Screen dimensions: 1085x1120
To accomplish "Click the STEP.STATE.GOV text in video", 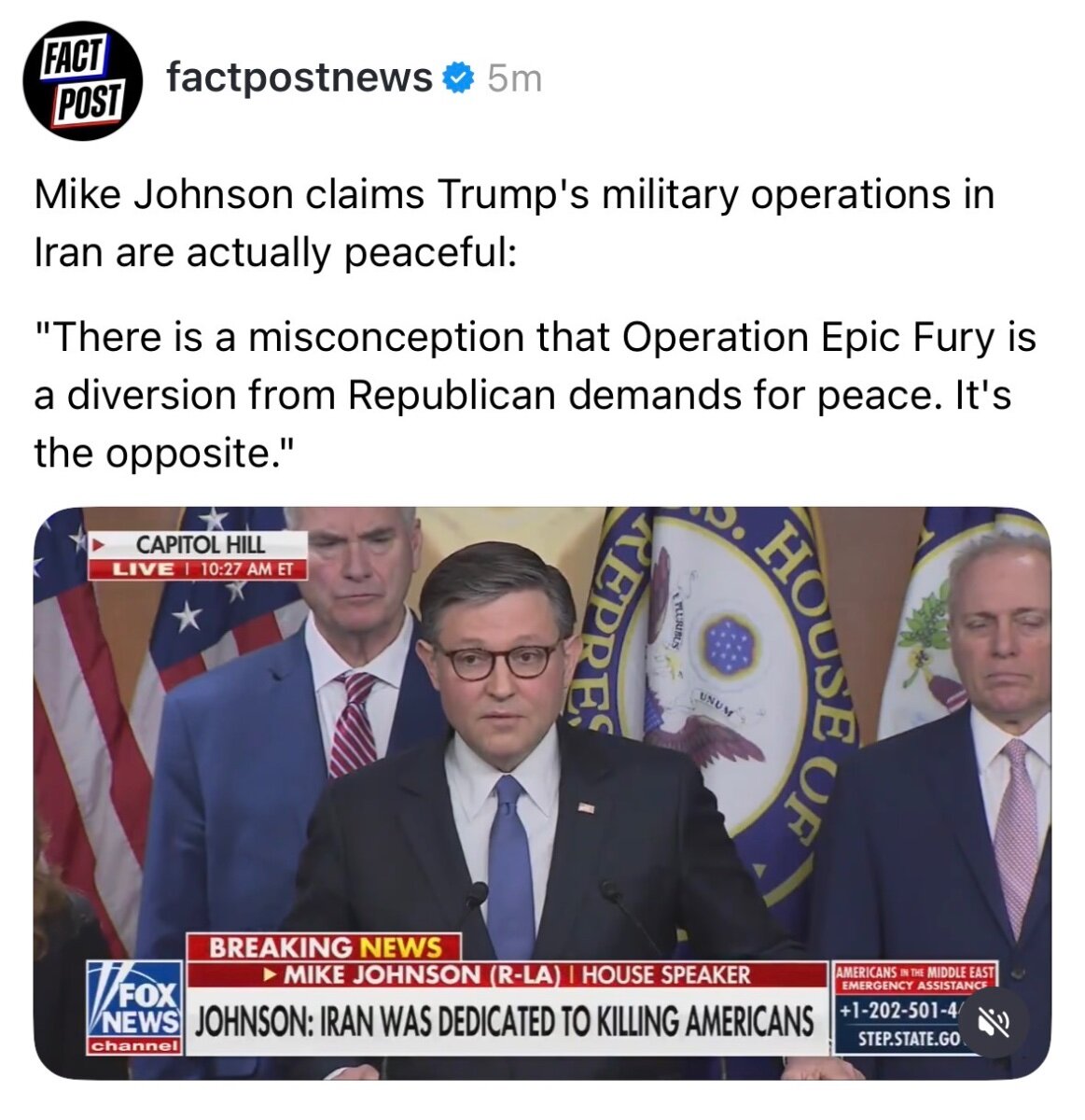I will point(910,1038).
